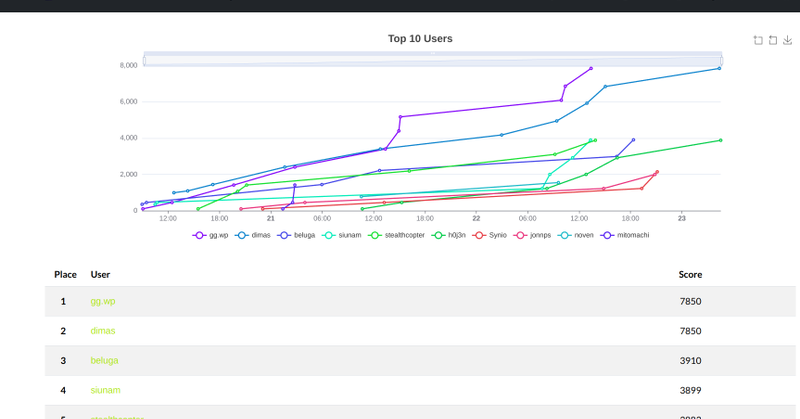Click the data zoom slider bar above chart
800x419 pixels.
click(433, 61)
